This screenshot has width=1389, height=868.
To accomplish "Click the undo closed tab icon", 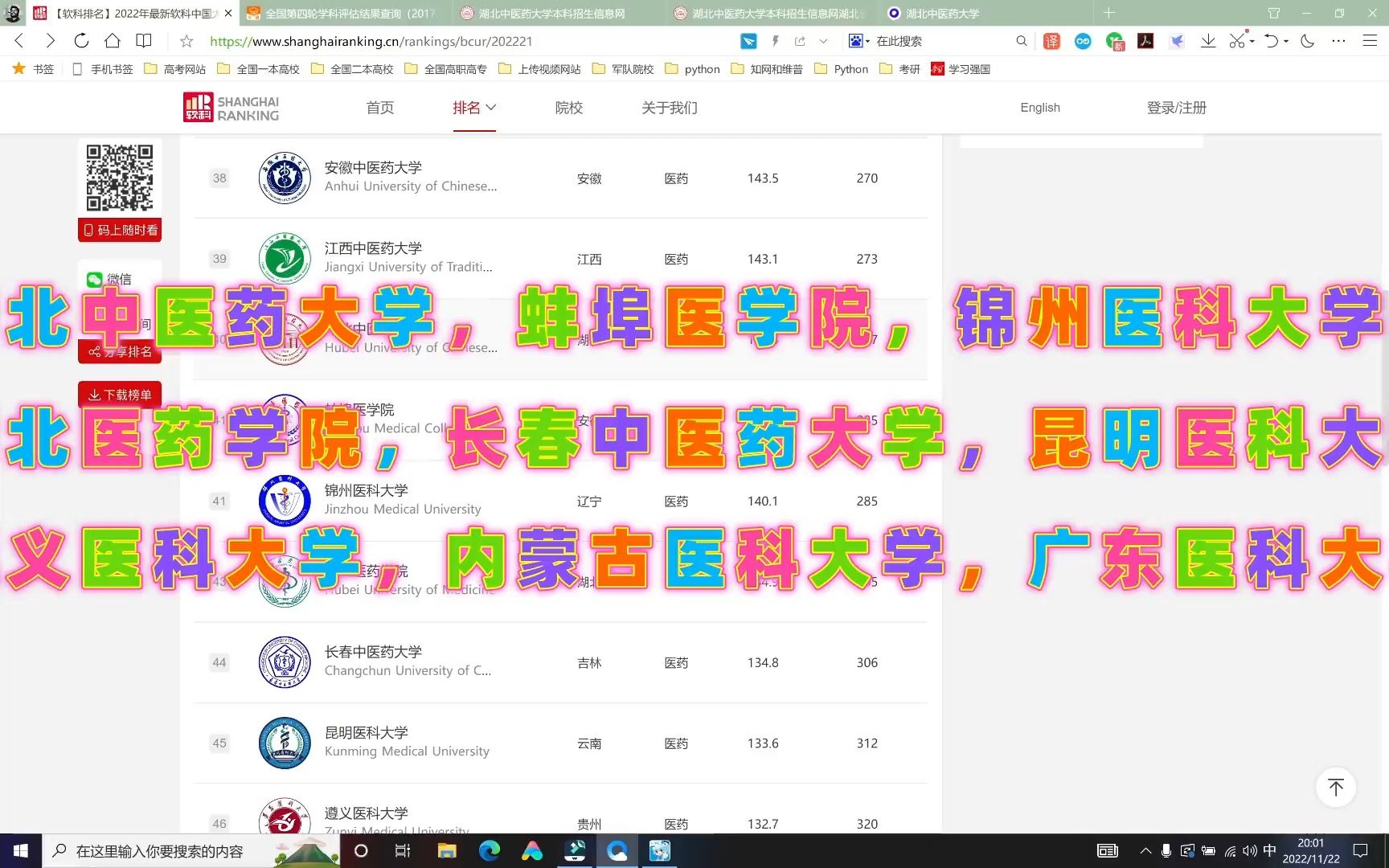I will click(1272, 41).
